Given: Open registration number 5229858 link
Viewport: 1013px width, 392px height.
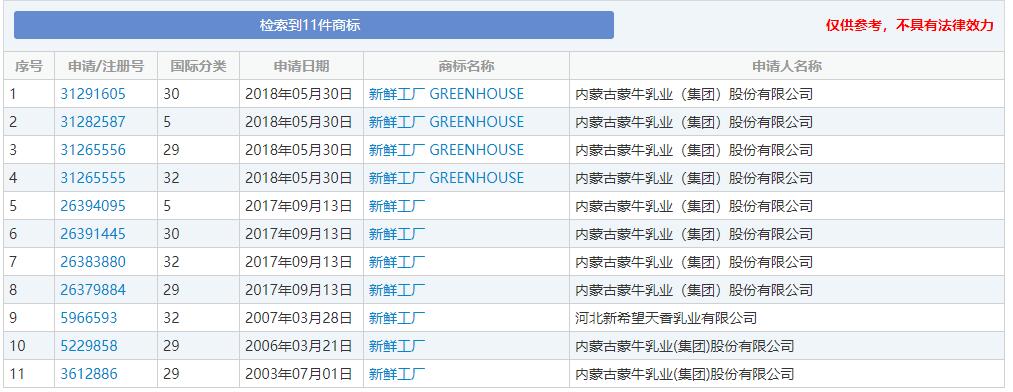Looking at the screenshot, I should point(89,346).
